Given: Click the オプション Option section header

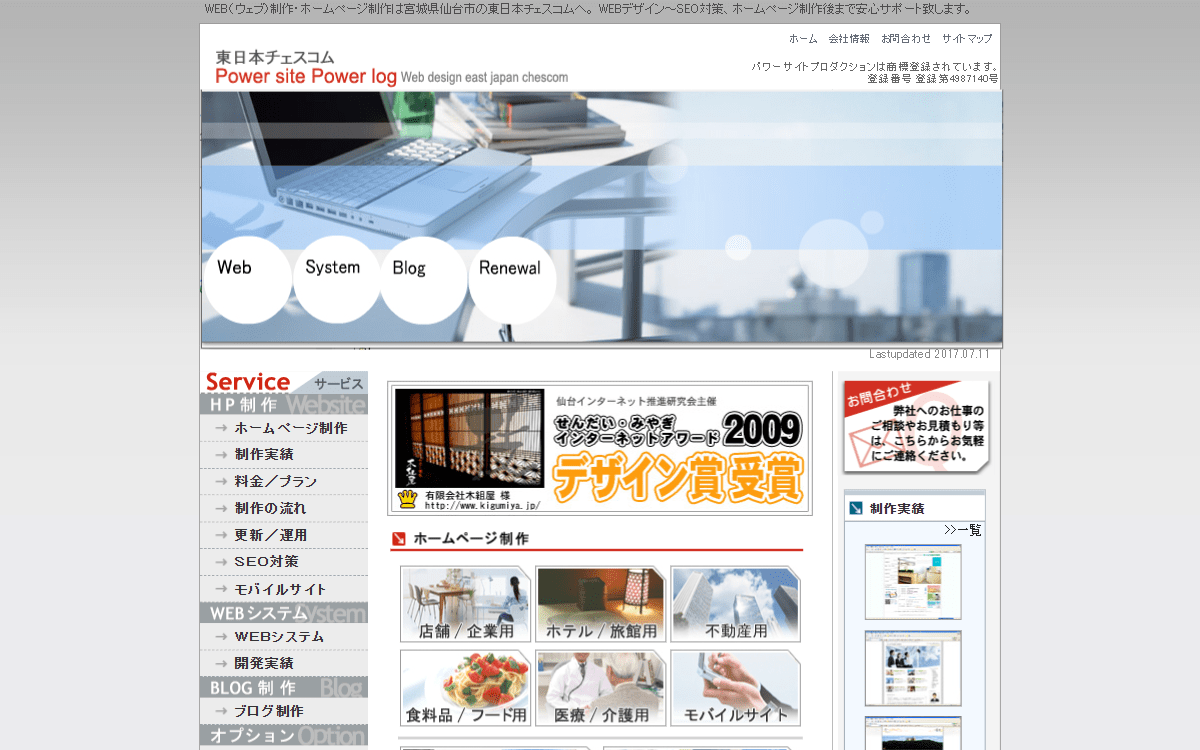Looking at the screenshot, I should point(284,736).
